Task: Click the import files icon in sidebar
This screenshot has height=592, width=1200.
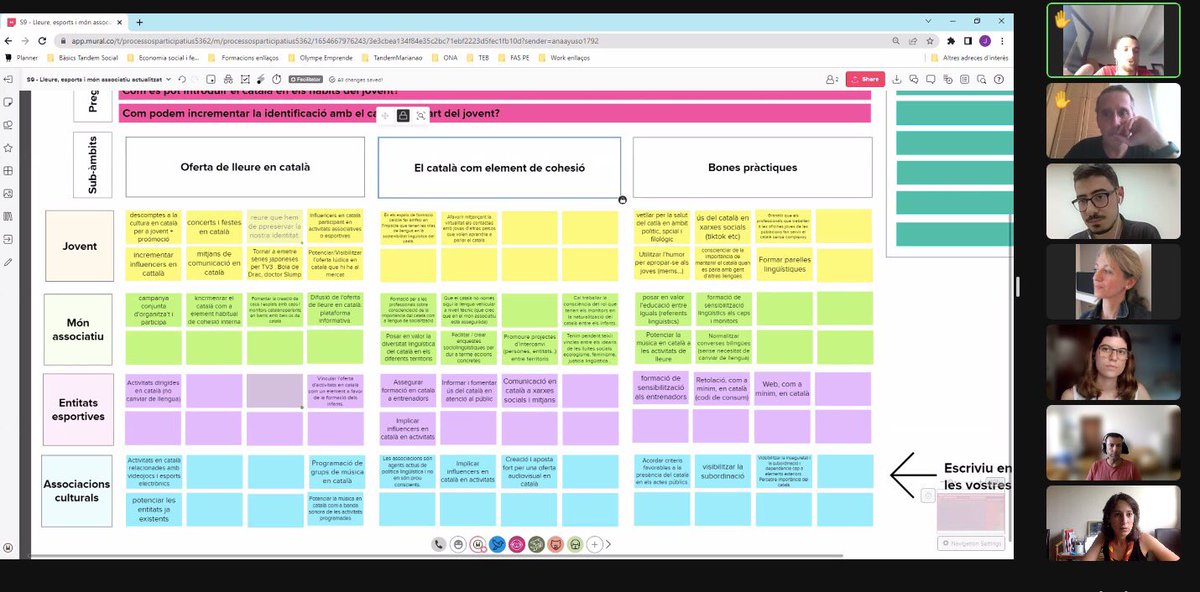Action: (x=8, y=240)
